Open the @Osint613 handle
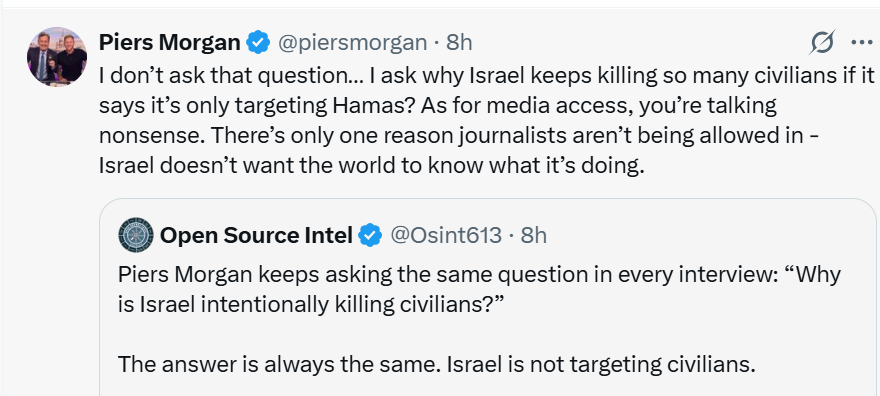The width and height of the screenshot is (880, 396). coord(446,236)
